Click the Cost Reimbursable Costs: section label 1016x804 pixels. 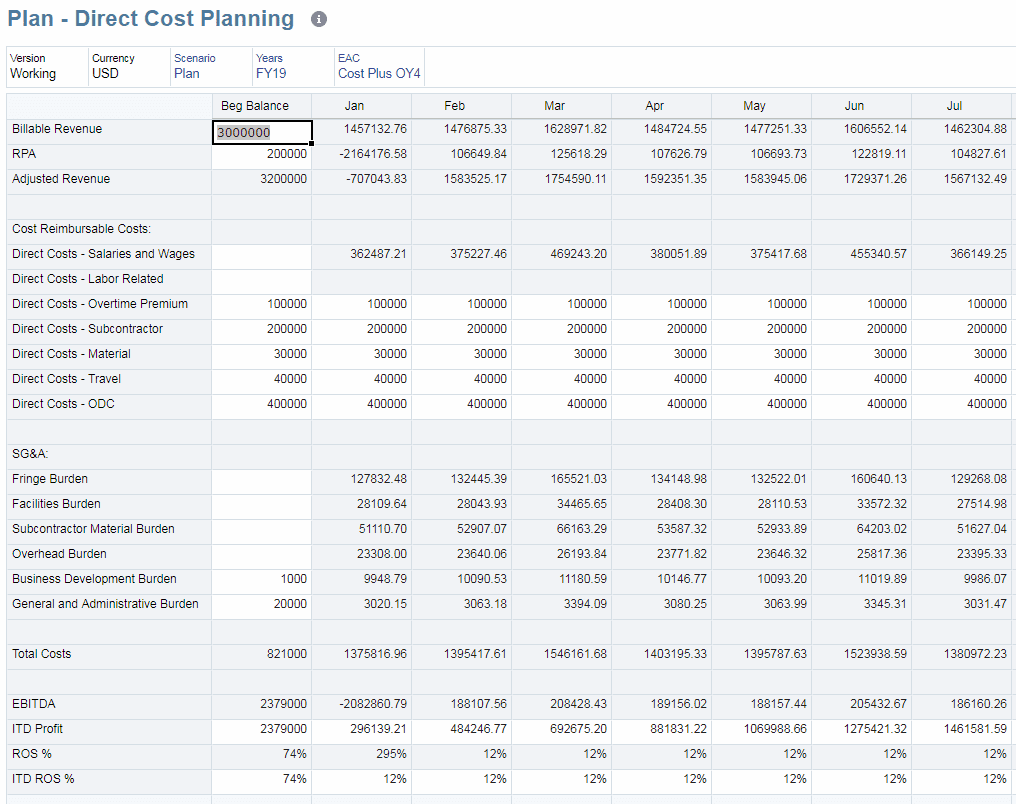(x=82, y=229)
